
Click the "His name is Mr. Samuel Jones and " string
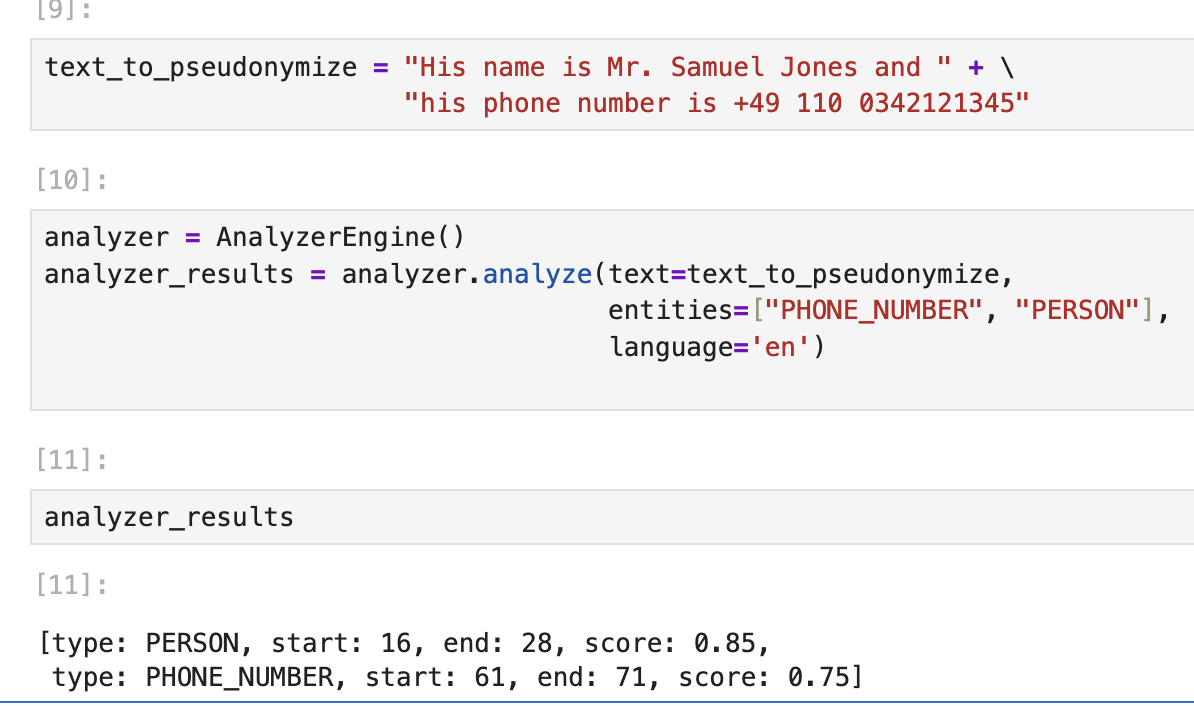[x=678, y=67]
